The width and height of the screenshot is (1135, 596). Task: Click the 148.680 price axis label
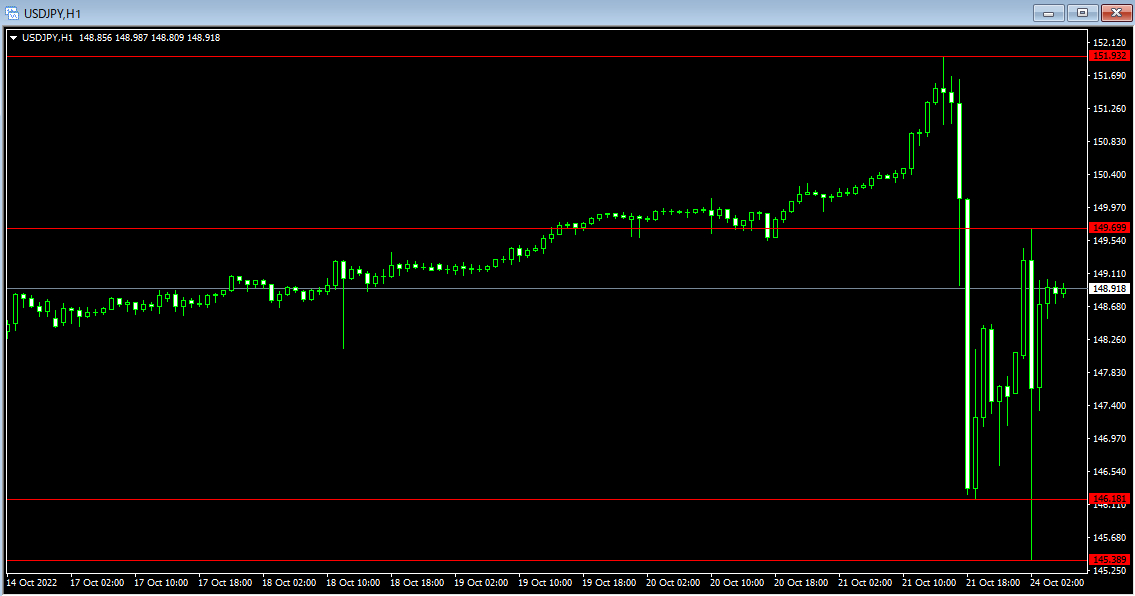coord(1109,306)
